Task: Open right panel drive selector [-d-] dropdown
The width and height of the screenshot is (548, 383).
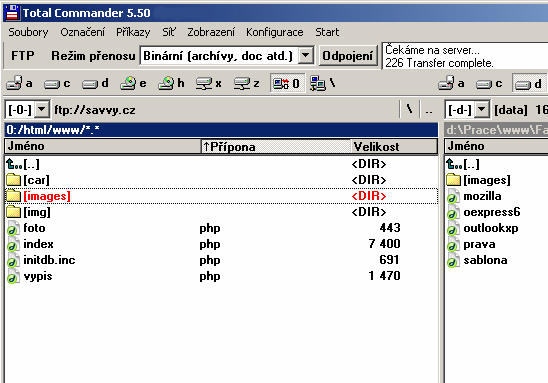Action: 482,110
